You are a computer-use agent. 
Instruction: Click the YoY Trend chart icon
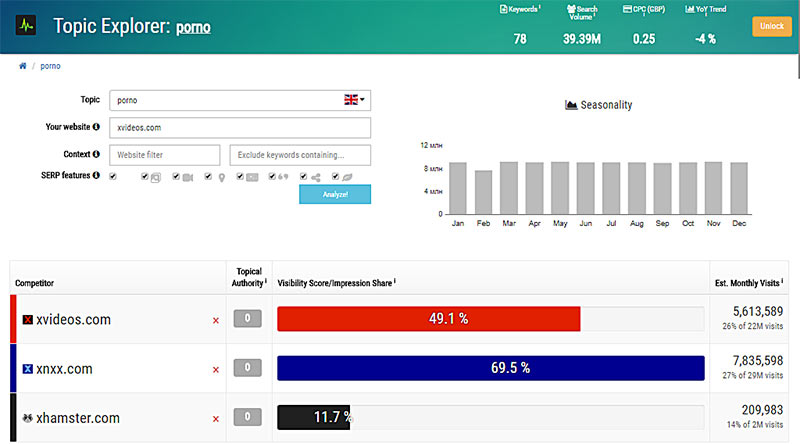click(689, 9)
